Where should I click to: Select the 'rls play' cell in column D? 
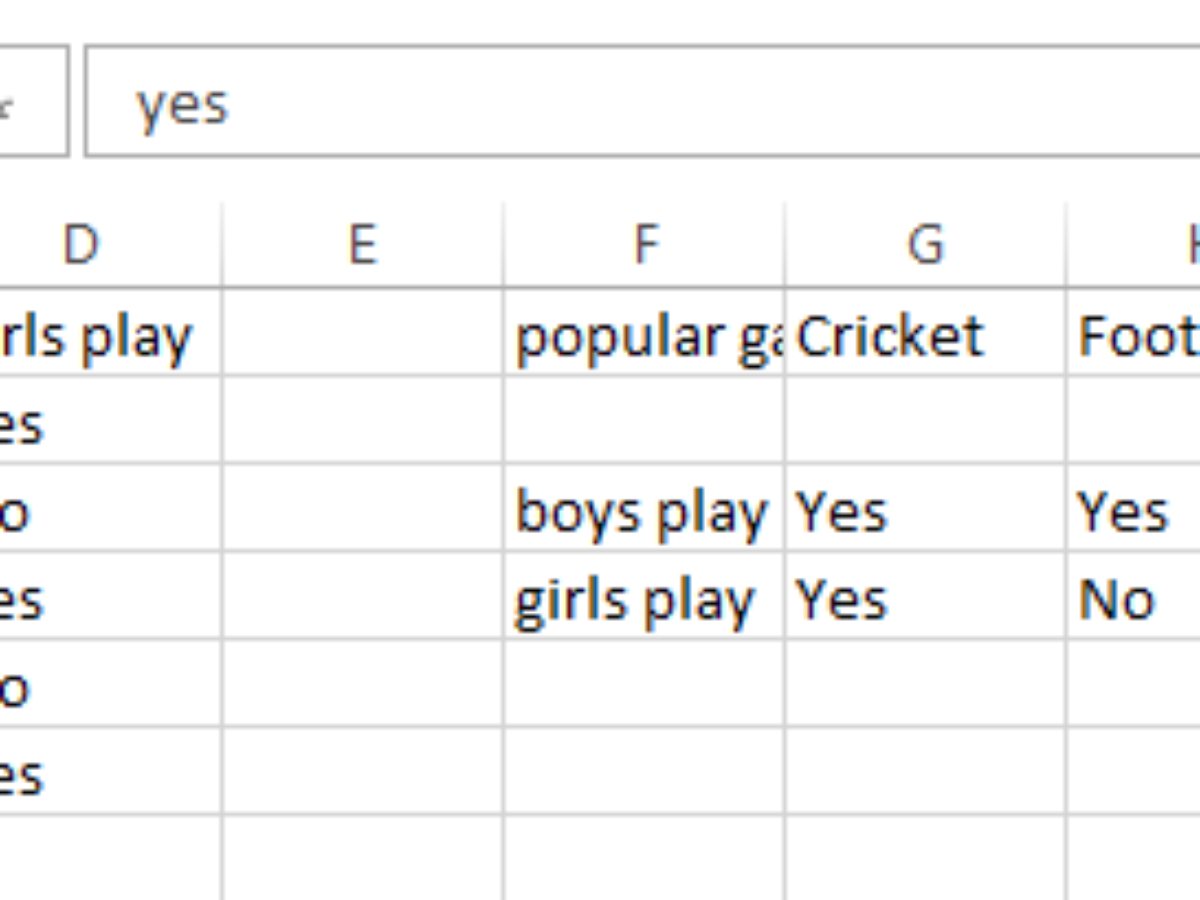pyautogui.click(x=100, y=336)
